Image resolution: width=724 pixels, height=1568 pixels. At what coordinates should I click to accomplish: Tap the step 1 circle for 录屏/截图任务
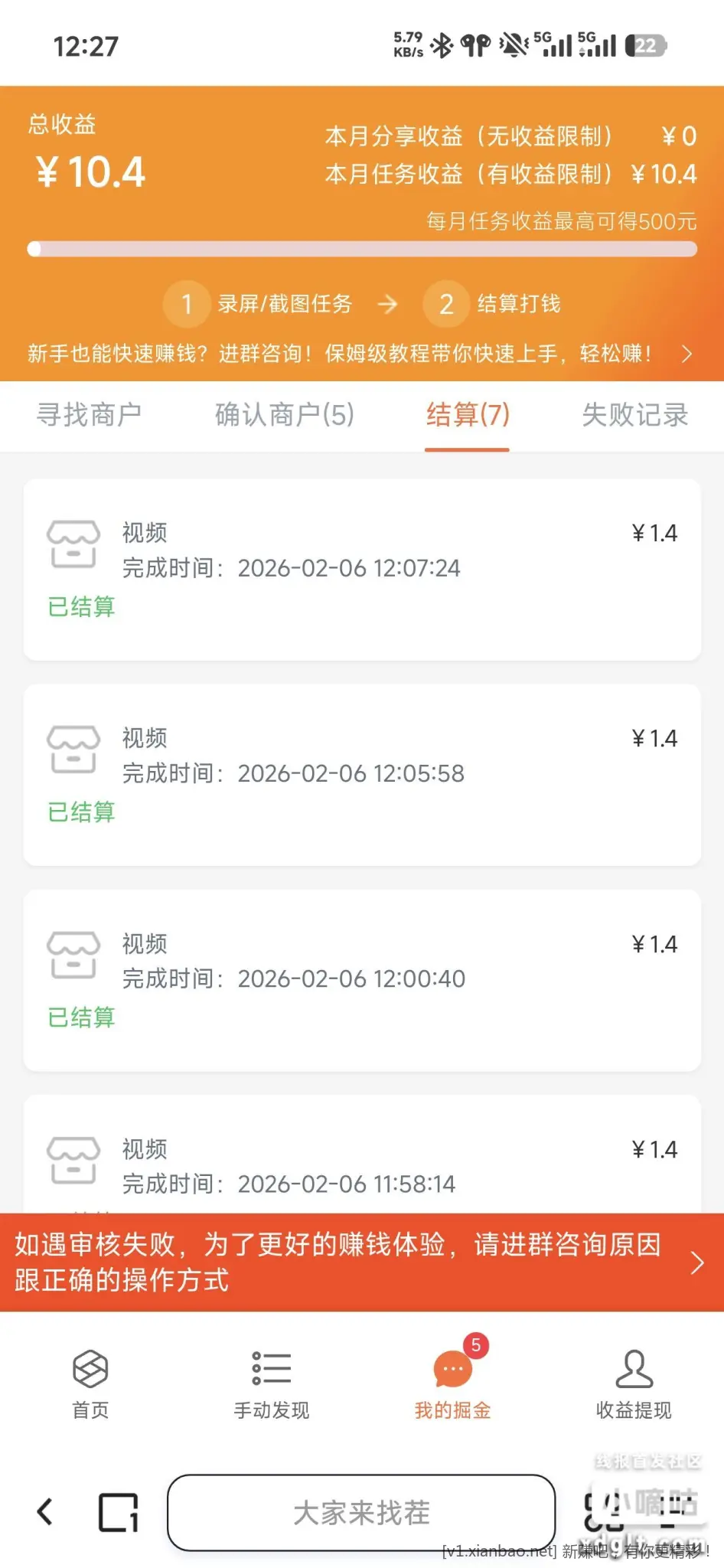[186, 304]
